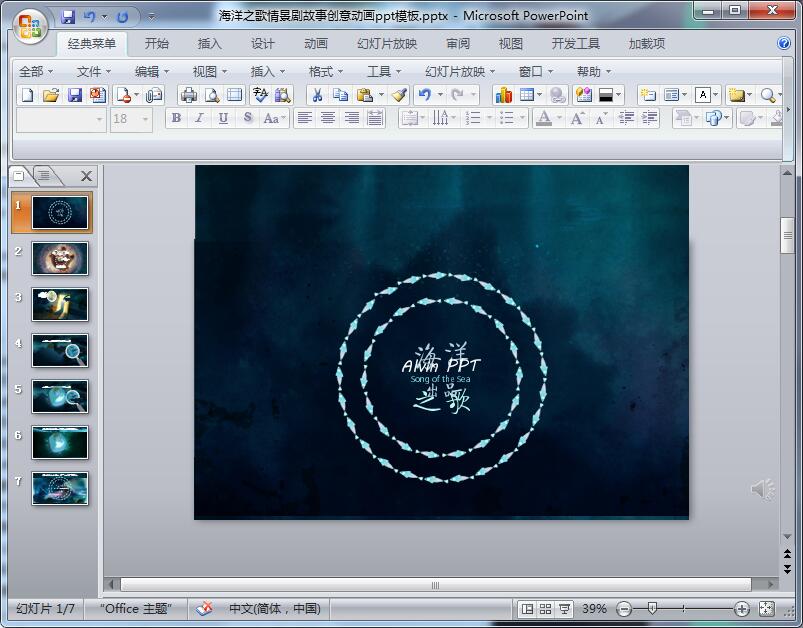Toggle Underline formatting

[x=223, y=118]
